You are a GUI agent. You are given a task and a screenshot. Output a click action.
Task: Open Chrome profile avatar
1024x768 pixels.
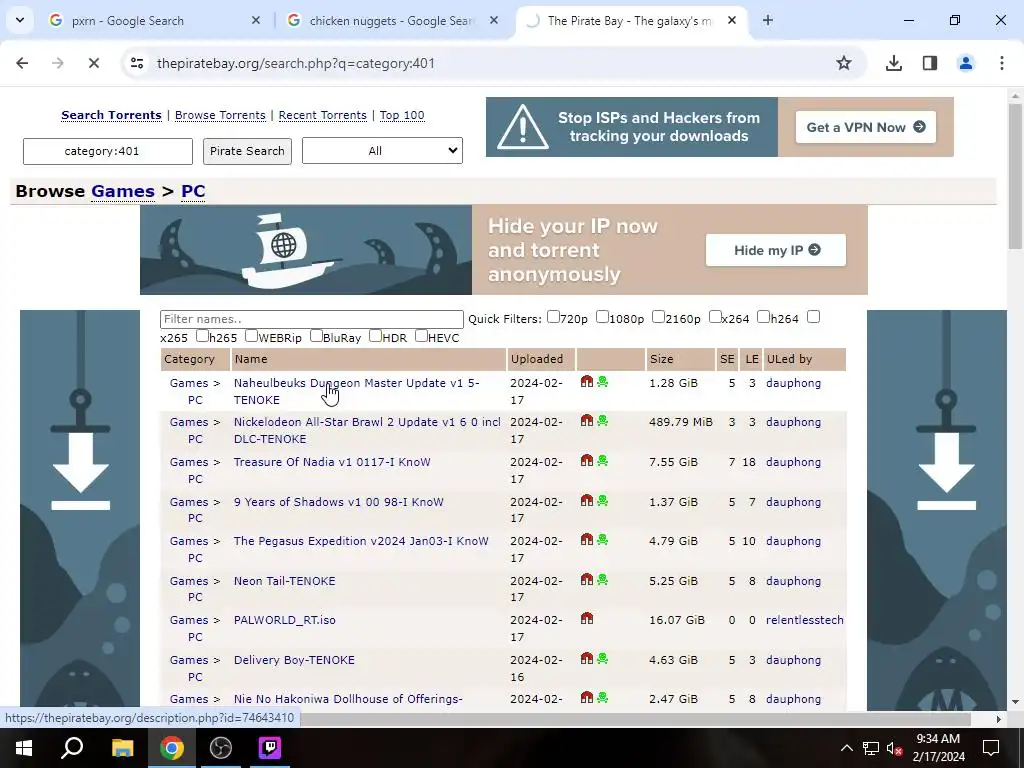tap(965, 63)
